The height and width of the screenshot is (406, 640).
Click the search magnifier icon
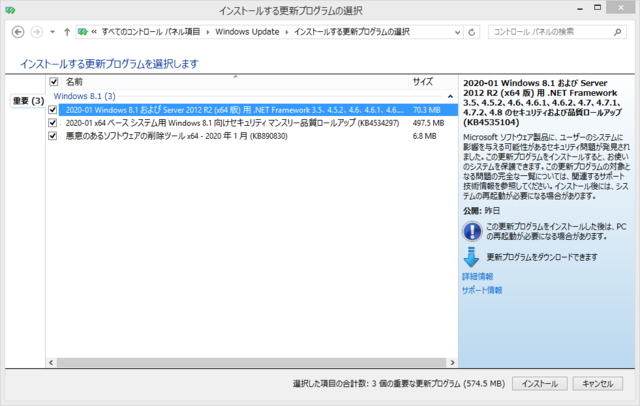(x=618, y=32)
